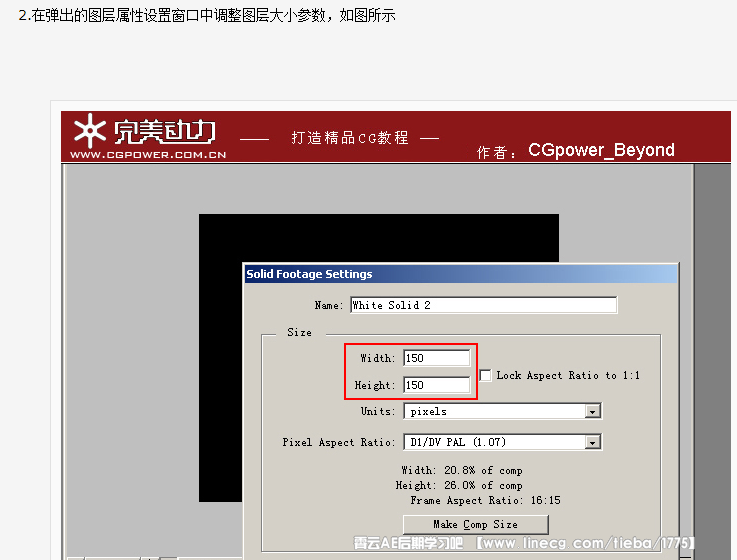Click the CGPower star logo icon
Image resolution: width=737 pixels, height=560 pixels.
click(x=90, y=133)
